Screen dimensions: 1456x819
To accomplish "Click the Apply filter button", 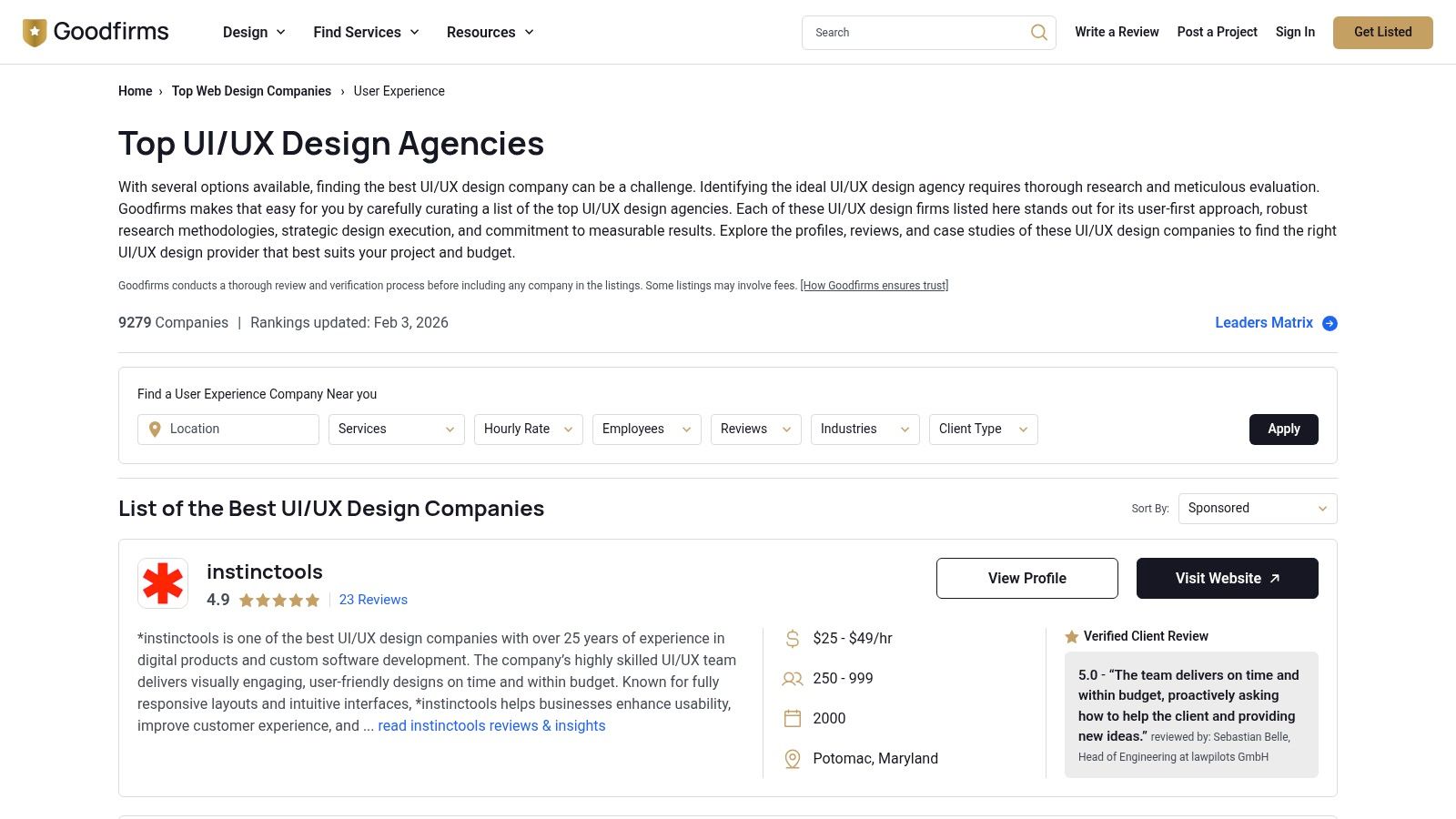I will click(1283, 429).
